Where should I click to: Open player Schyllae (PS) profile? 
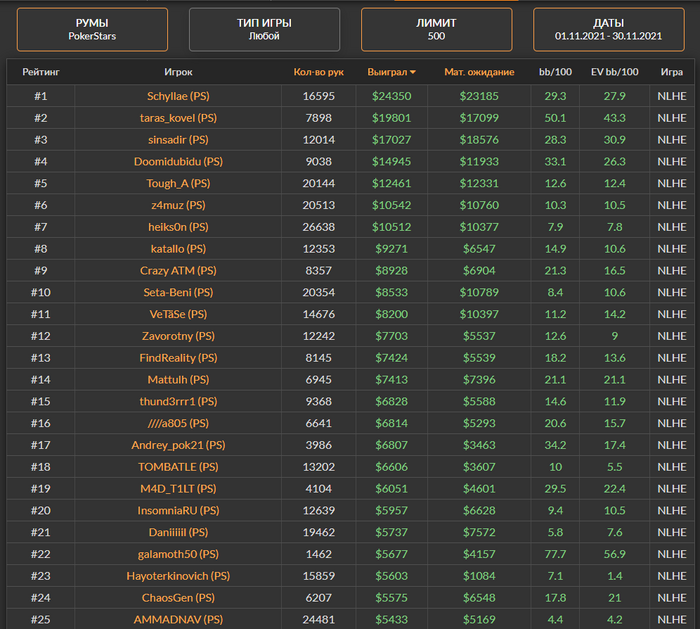point(178,96)
